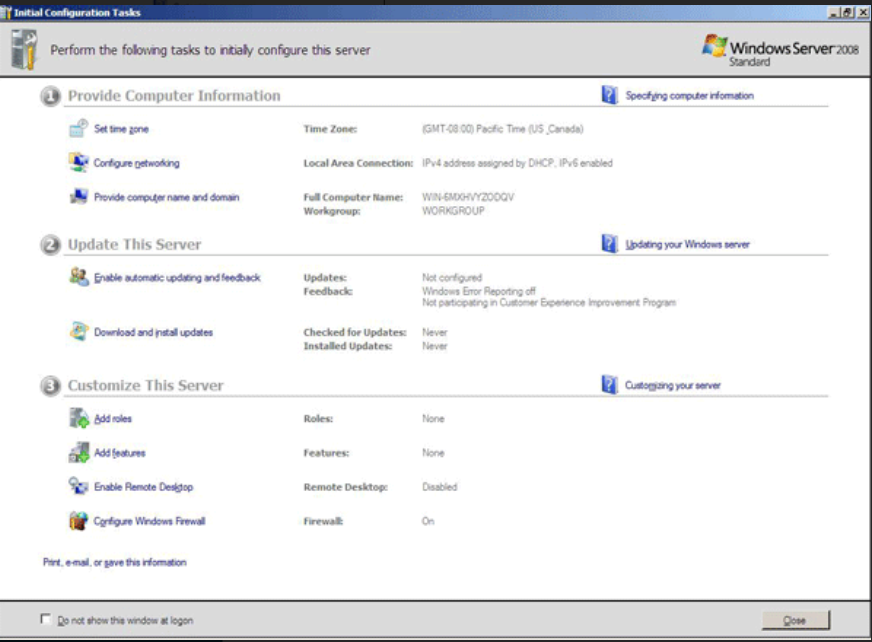Click the Set time zone clock icon

point(78,128)
